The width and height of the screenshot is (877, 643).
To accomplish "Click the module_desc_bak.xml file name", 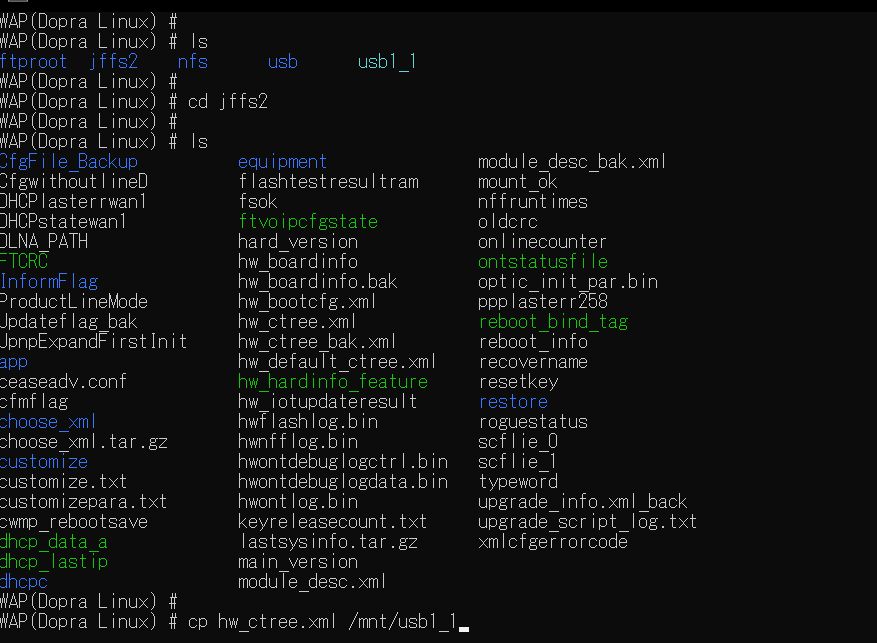I will pos(572,161).
